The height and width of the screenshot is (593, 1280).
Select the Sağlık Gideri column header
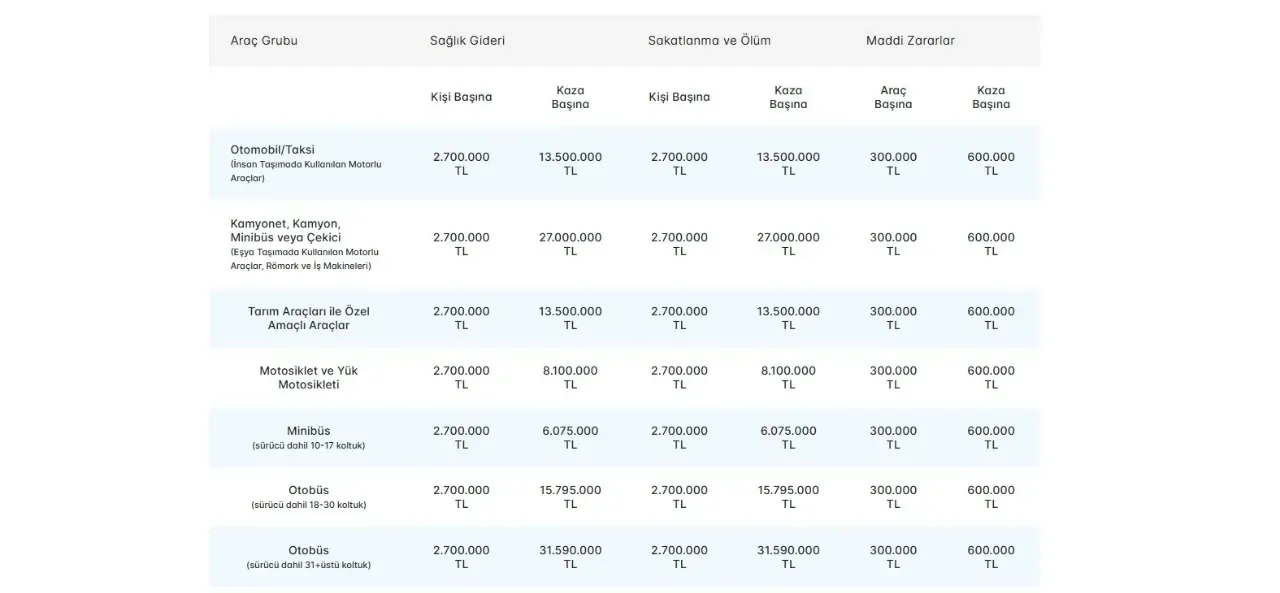(x=467, y=41)
